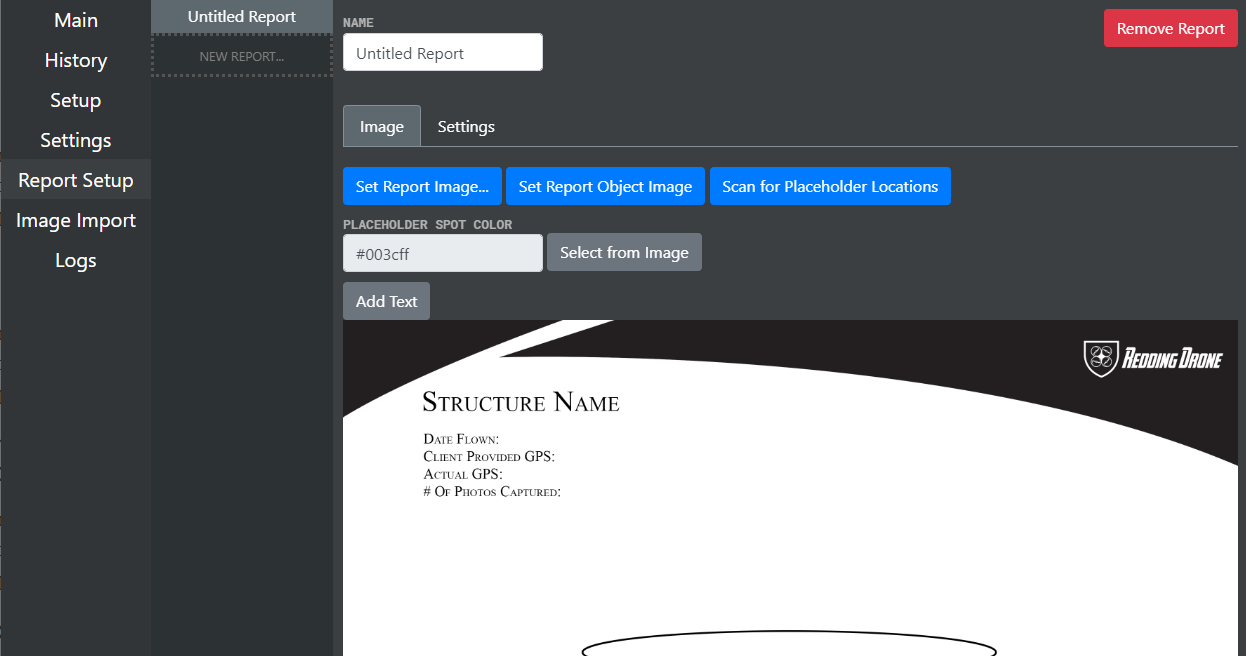
Task: Open the Settings sidebar section
Action: point(75,140)
